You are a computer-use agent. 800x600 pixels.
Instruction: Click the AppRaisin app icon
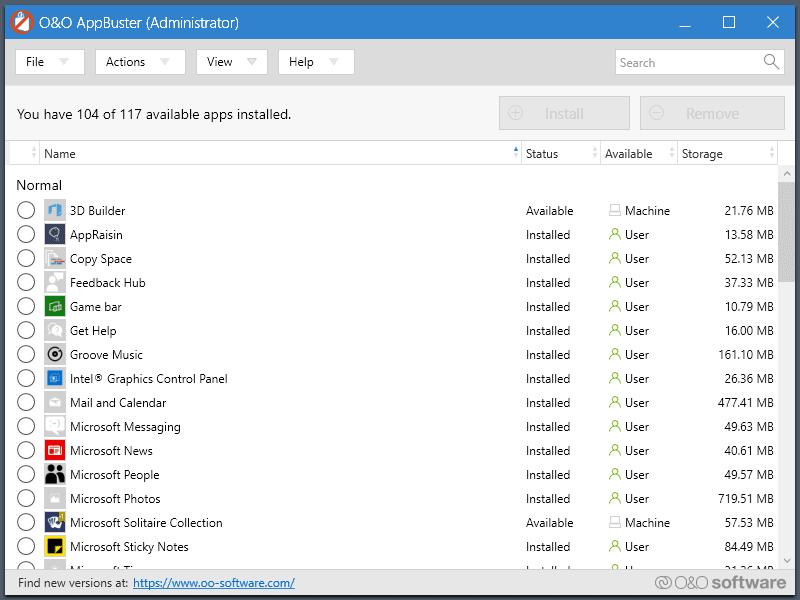point(55,234)
